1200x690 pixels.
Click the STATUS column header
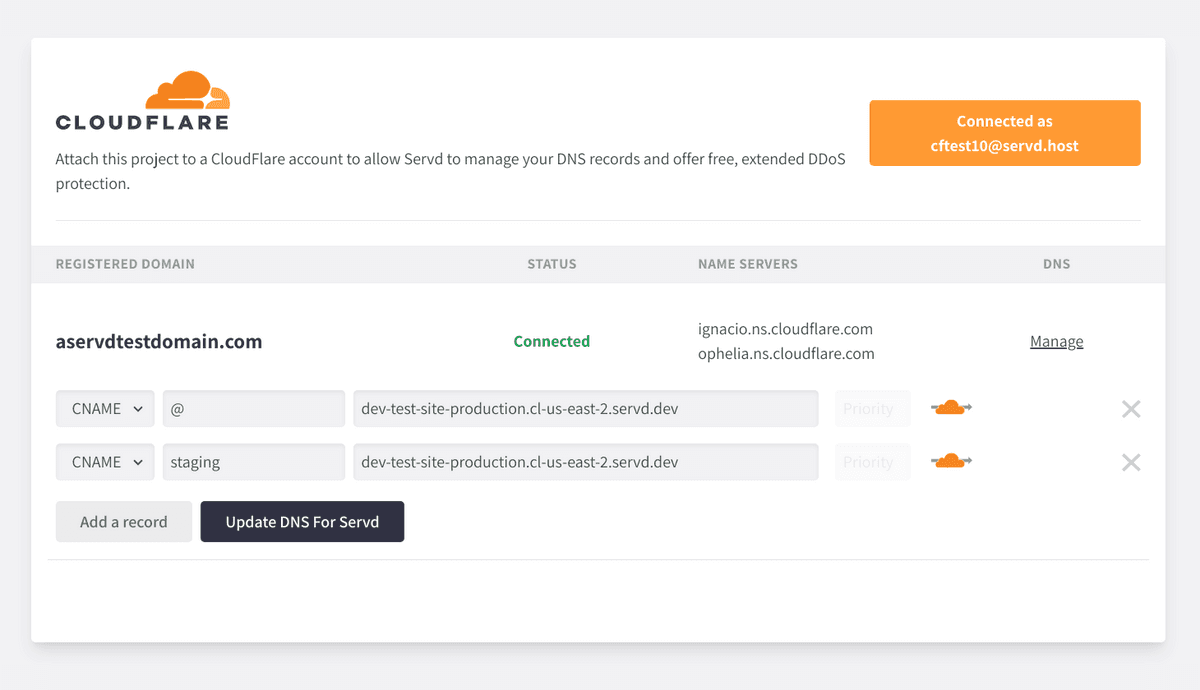[552, 264]
